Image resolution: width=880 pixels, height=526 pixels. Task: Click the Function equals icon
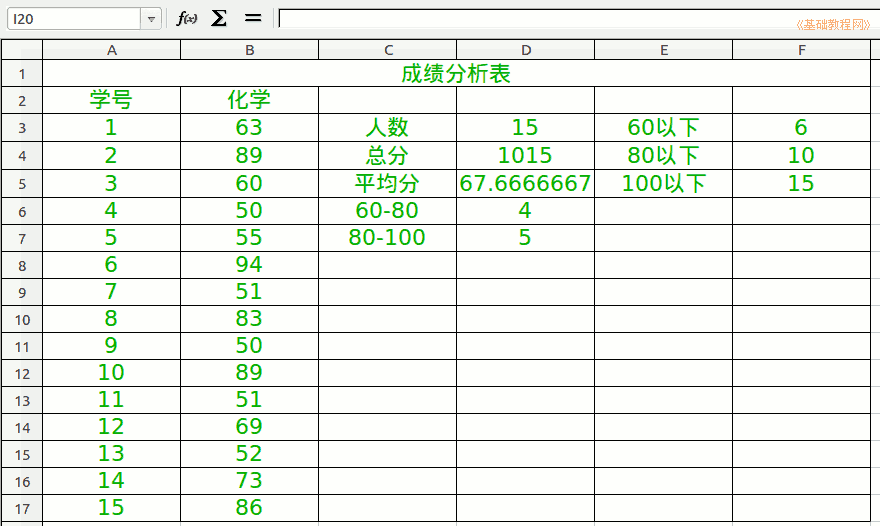pos(253,19)
